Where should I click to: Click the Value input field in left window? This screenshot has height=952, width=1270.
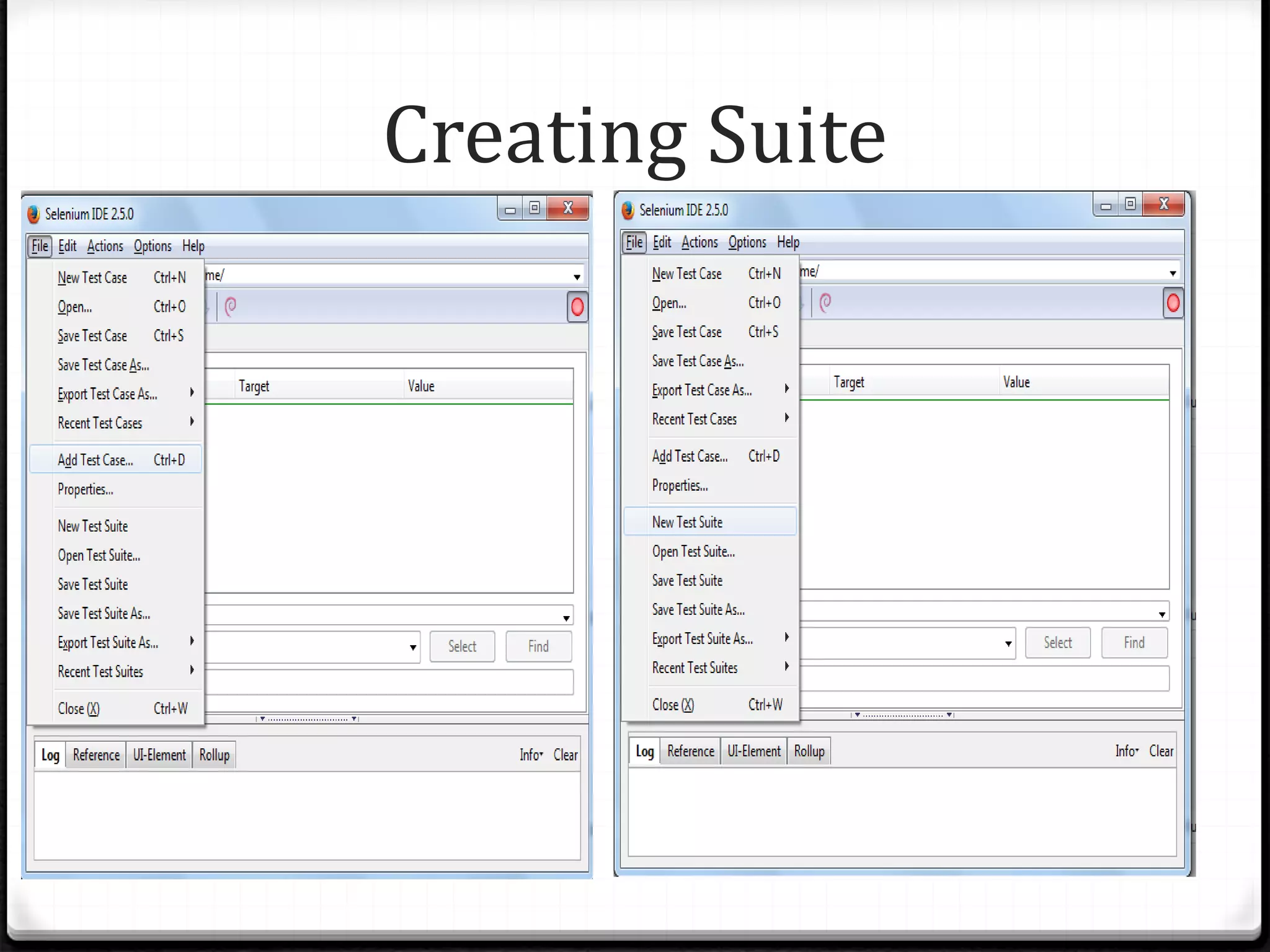pyautogui.click(x=389, y=682)
